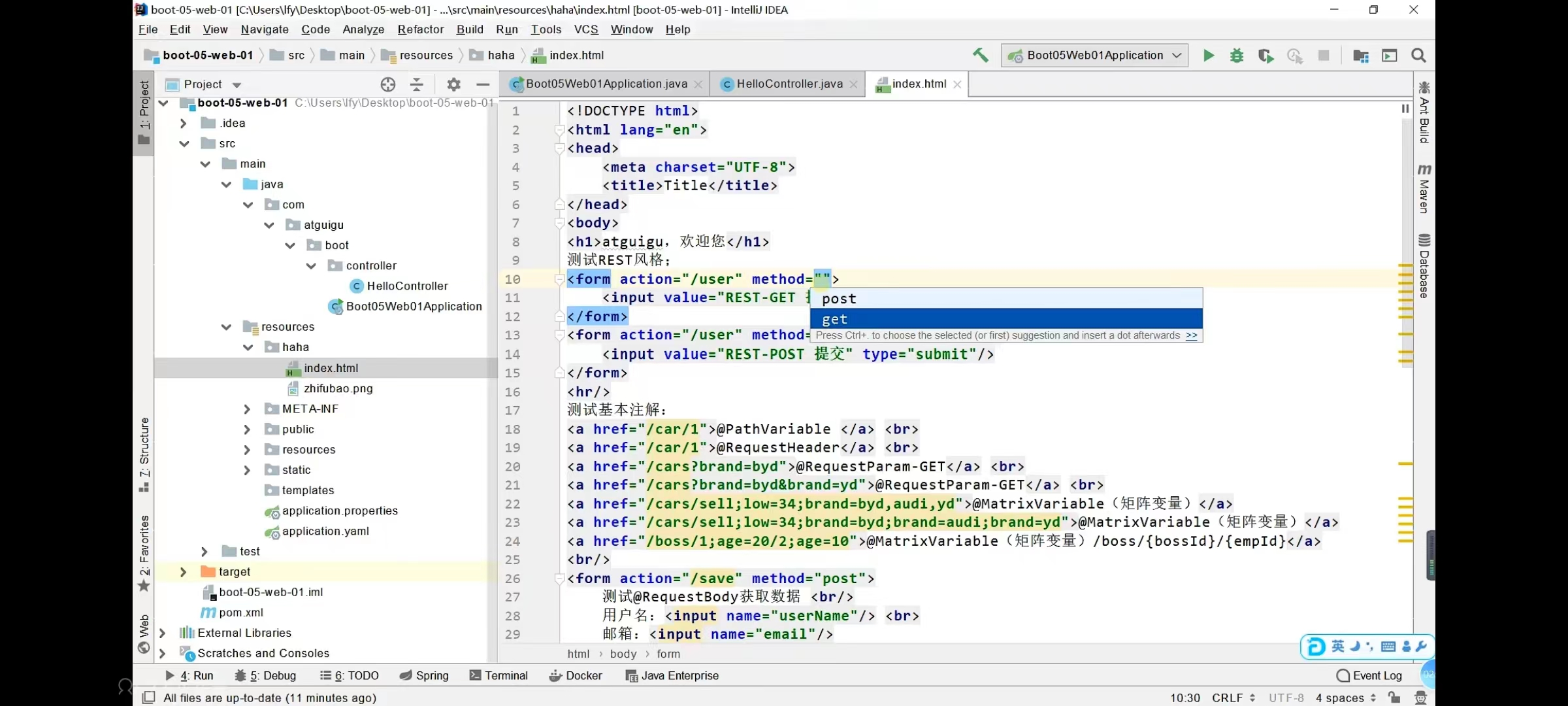Toggle the Maven tool window
Image resolution: width=1568 pixels, height=706 pixels.
click(x=1424, y=190)
